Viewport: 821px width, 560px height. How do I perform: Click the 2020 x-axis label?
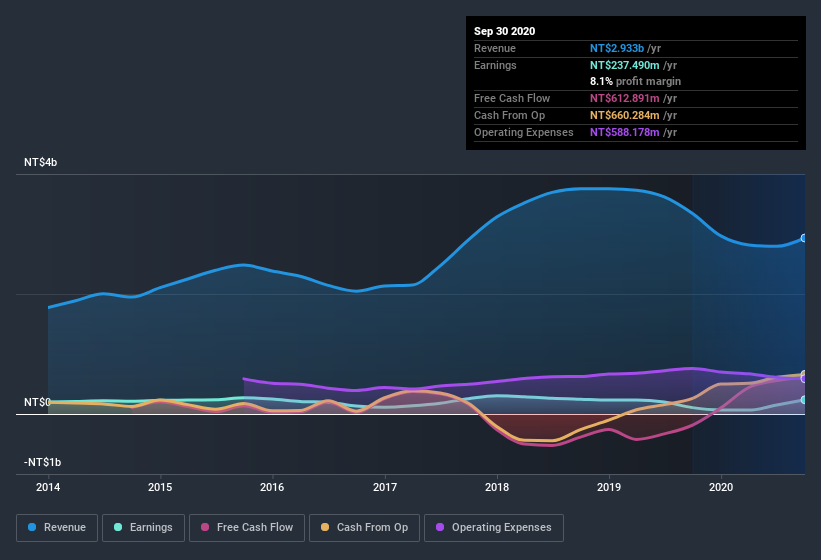coord(721,487)
